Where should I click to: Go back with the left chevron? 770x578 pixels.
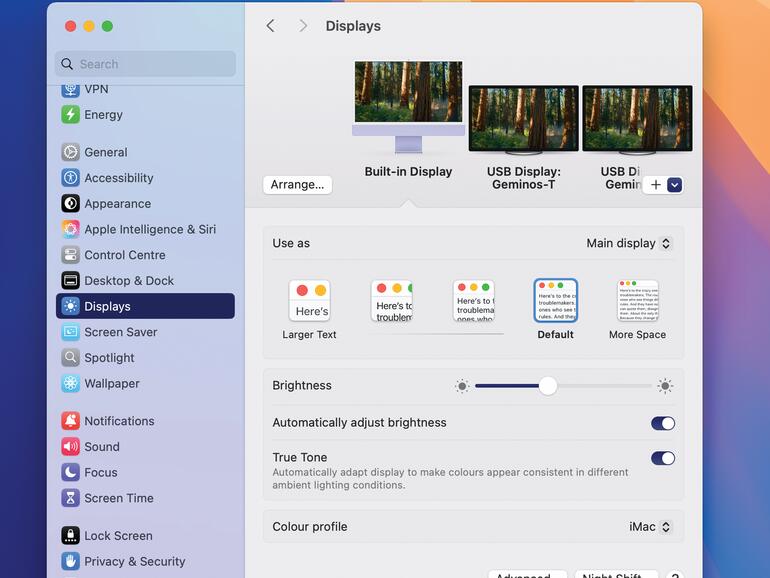pyautogui.click(x=270, y=26)
